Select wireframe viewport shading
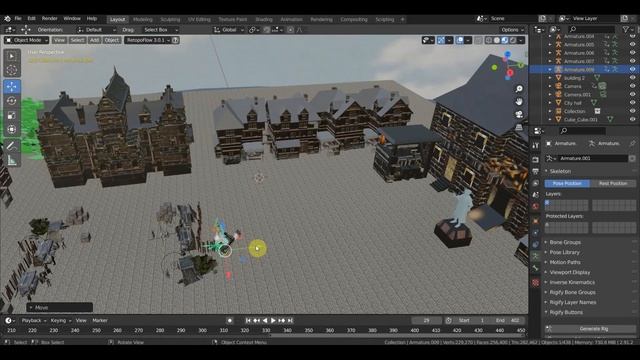 (489, 40)
